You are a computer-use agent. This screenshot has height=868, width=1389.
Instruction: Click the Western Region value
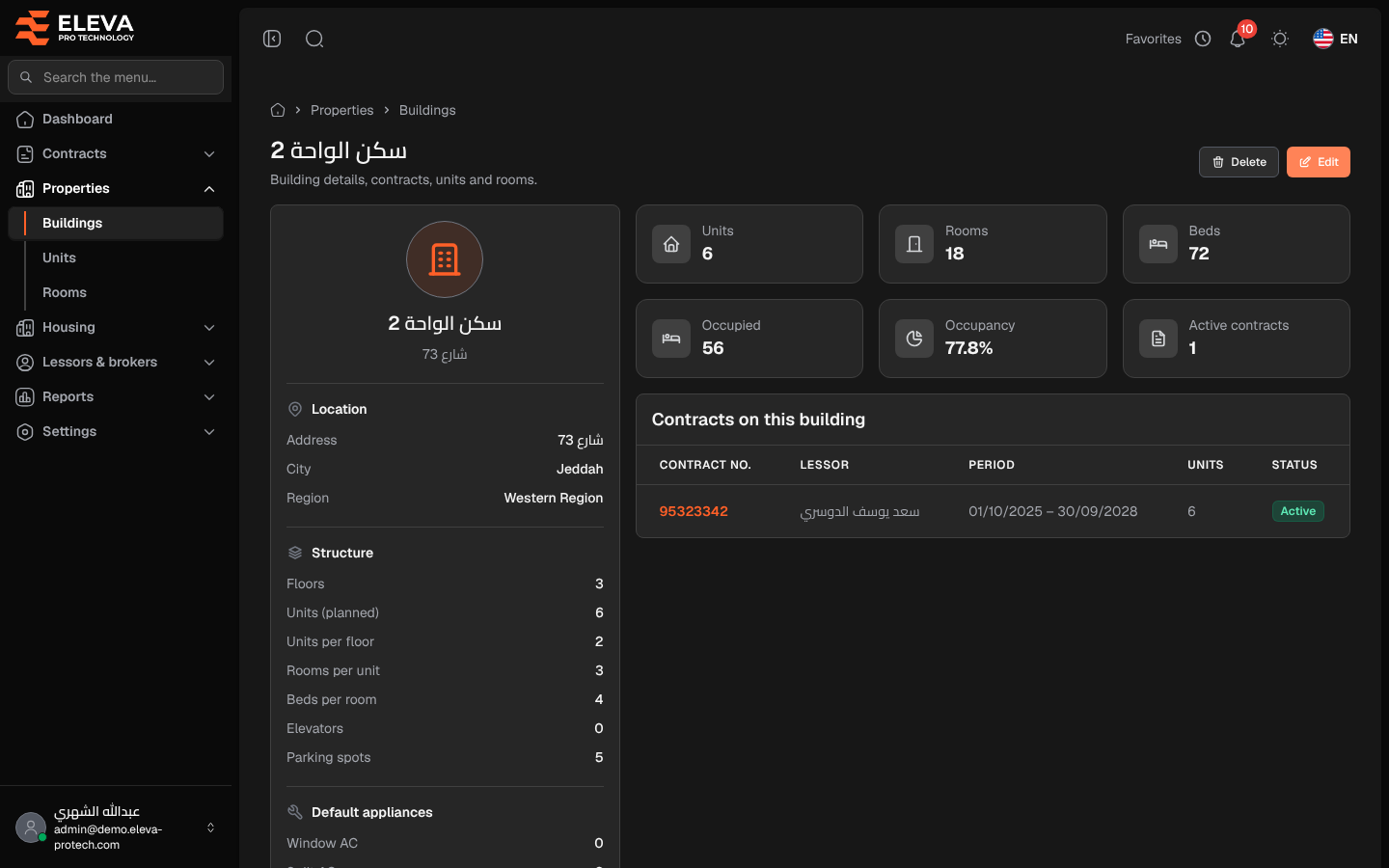click(x=553, y=498)
